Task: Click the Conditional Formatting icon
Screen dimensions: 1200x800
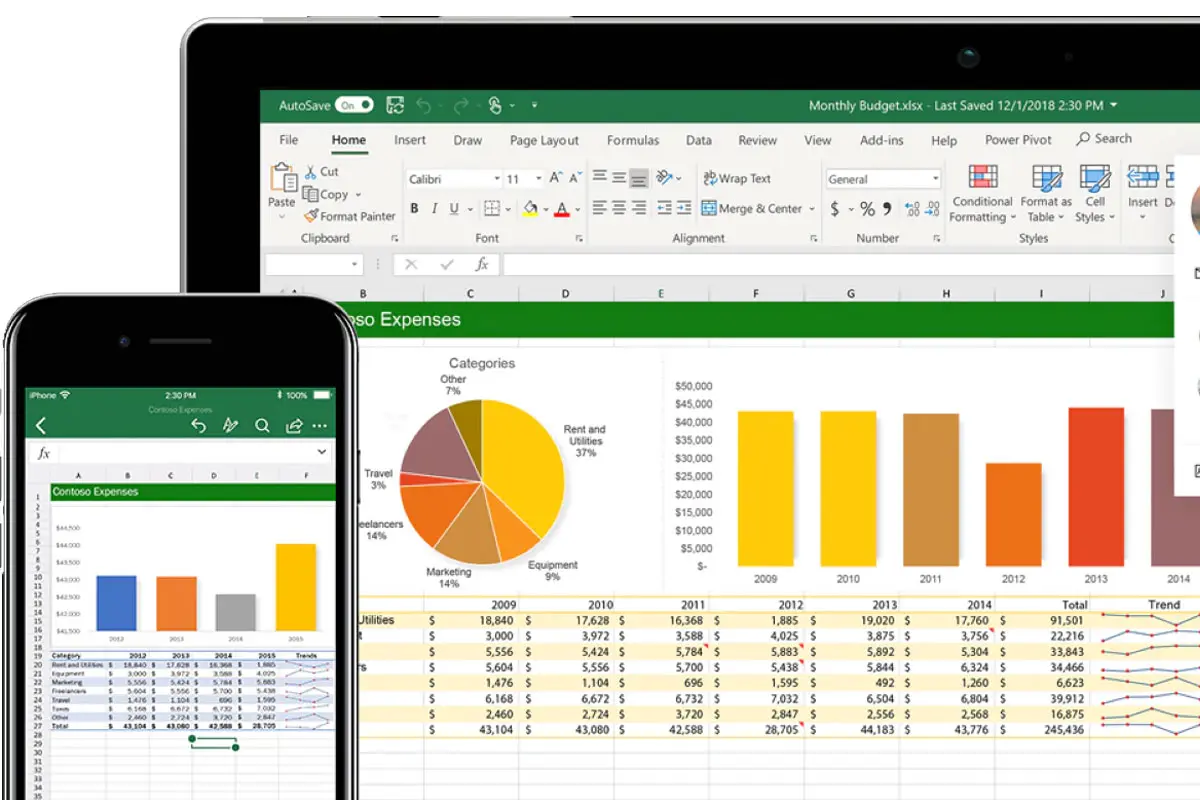Action: click(982, 178)
